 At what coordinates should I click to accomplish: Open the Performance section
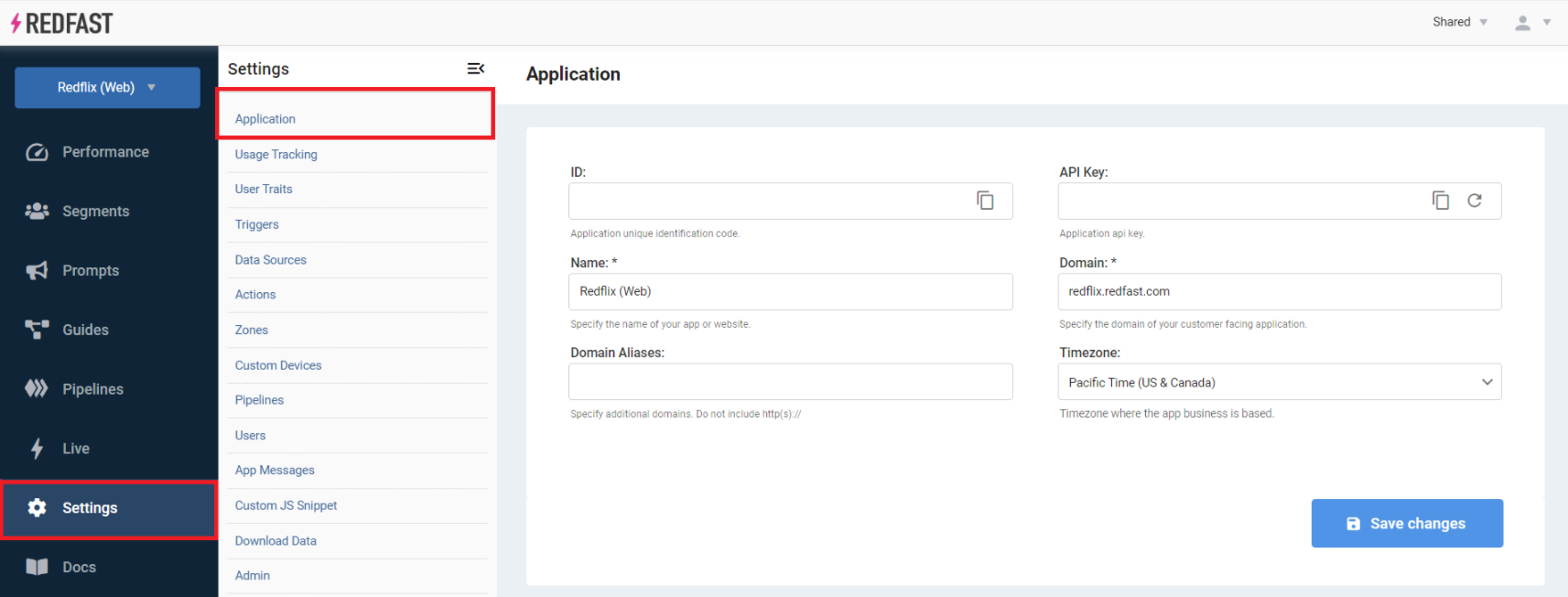105,152
